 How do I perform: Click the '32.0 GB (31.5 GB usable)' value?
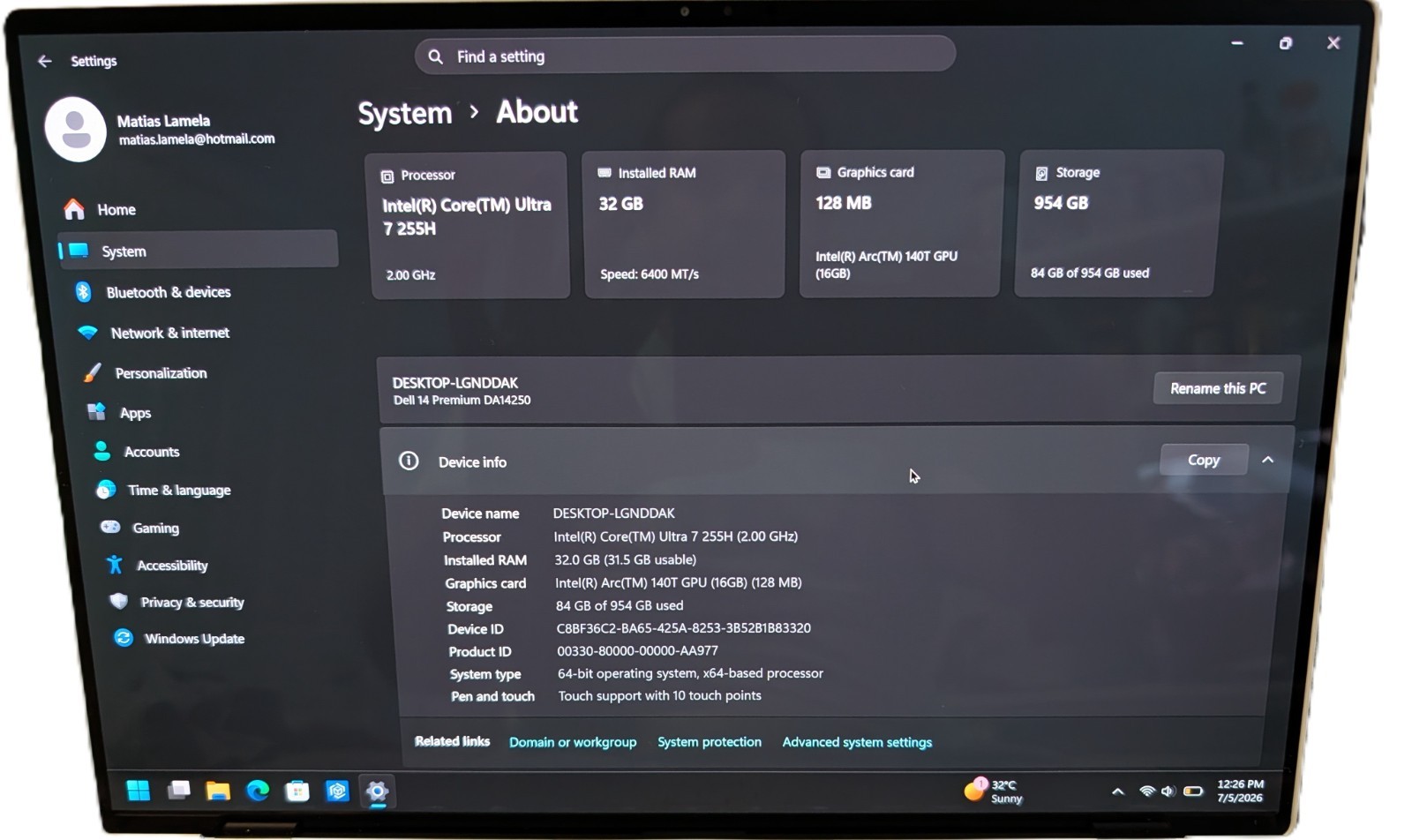tap(625, 559)
